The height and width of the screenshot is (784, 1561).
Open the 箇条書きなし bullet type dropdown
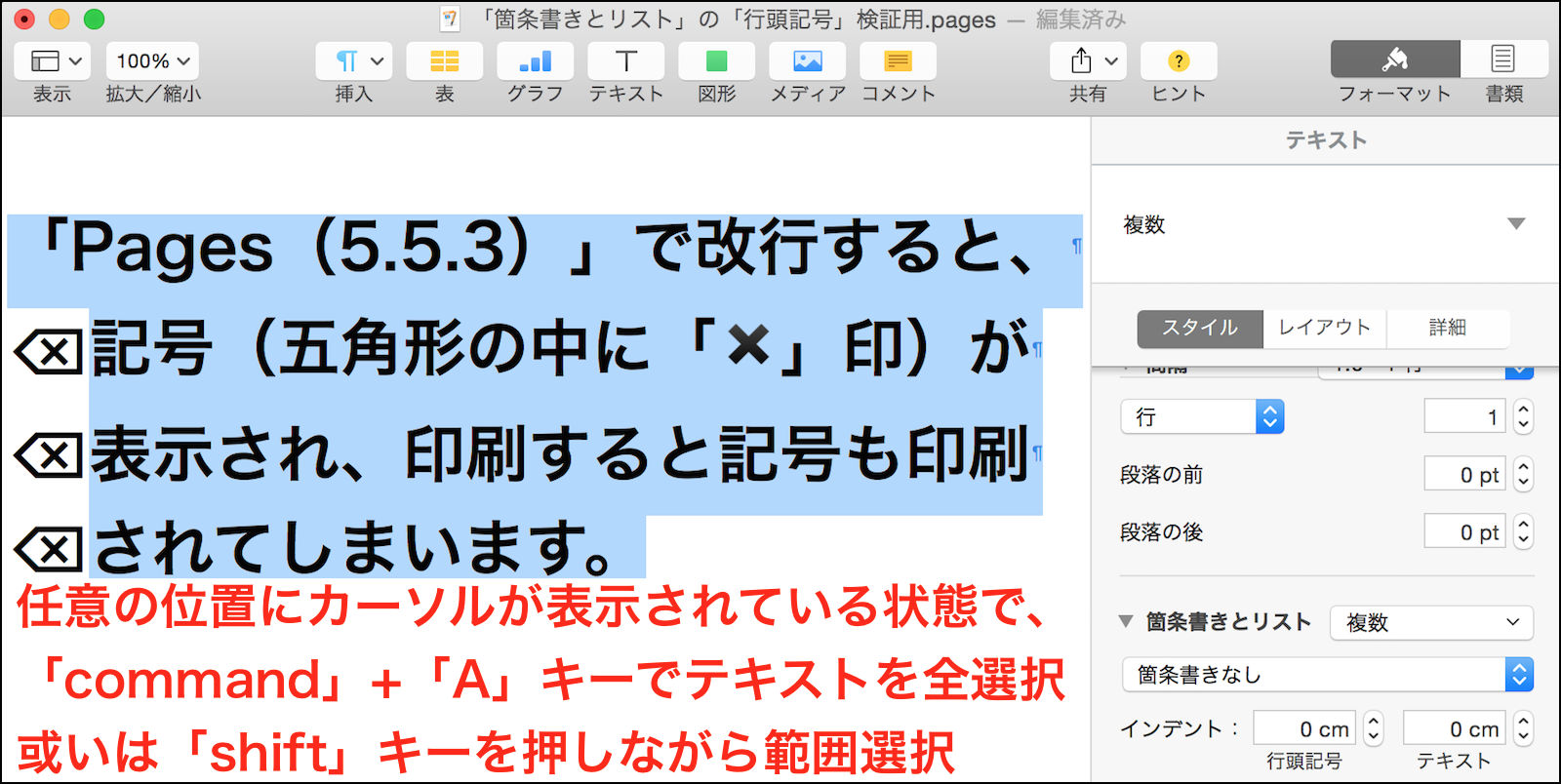click(1328, 675)
